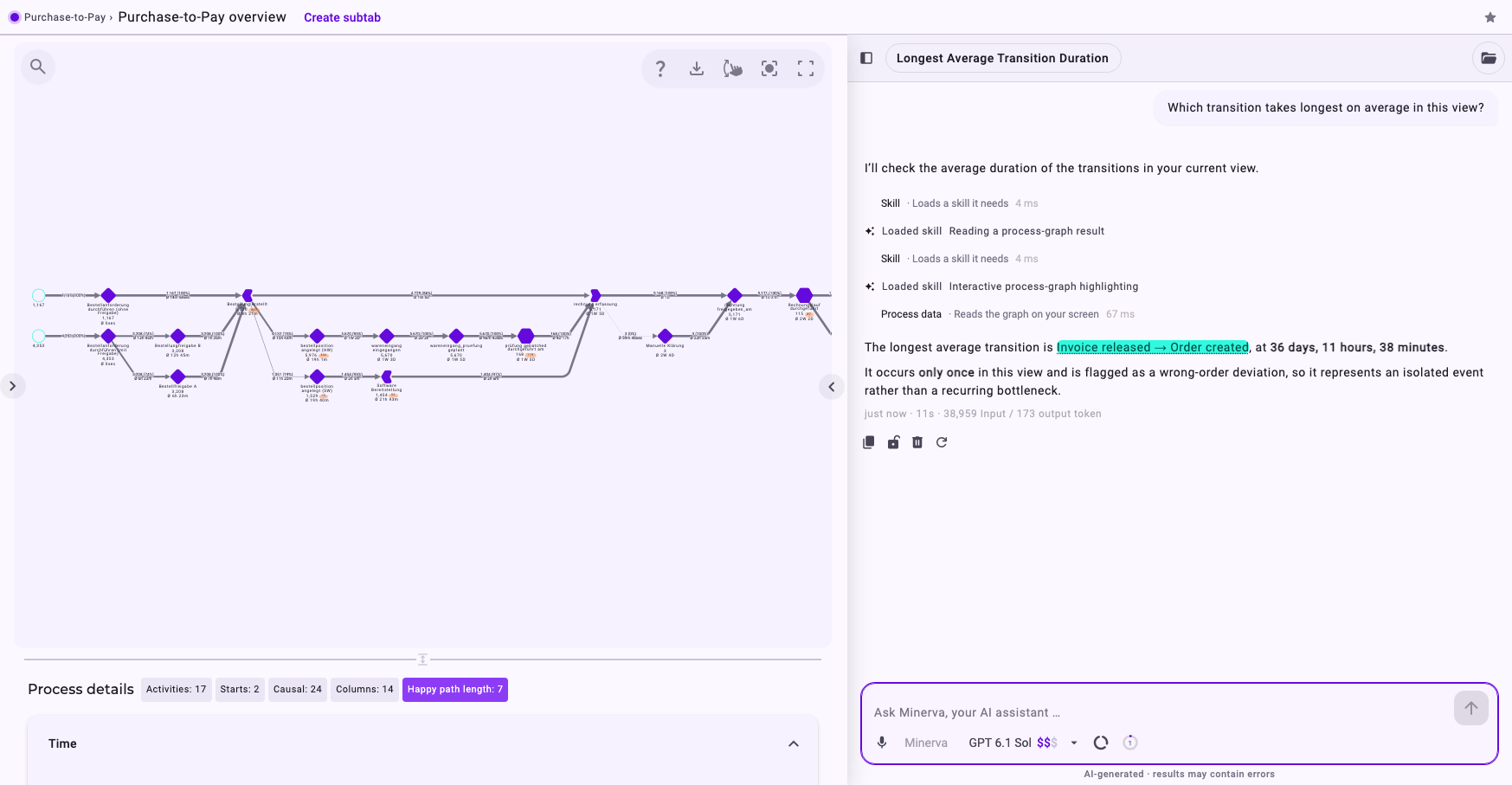Viewport: 1512px width, 785px height.
Task: Open the conversations folder icon
Action: pyautogui.click(x=1489, y=58)
